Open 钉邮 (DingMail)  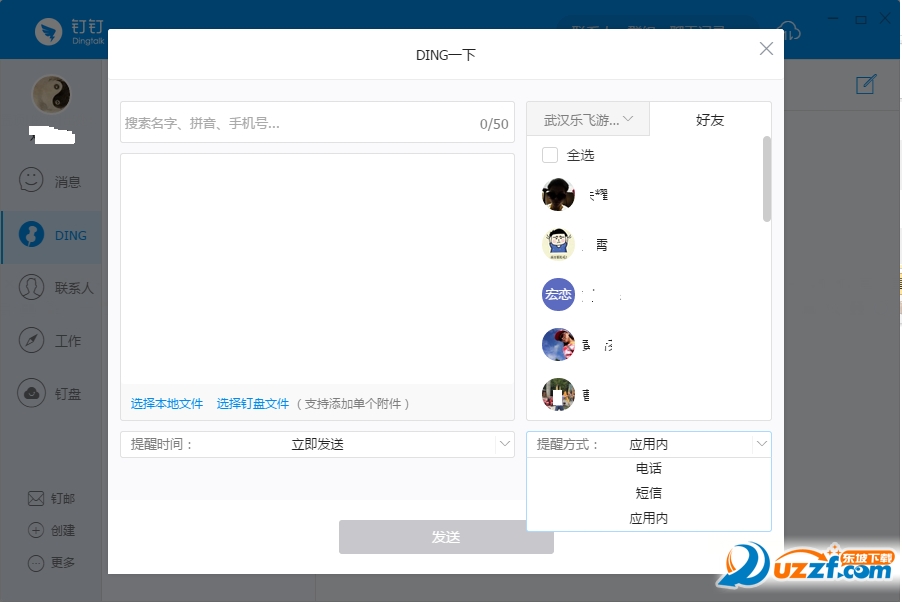tap(51, 497)
